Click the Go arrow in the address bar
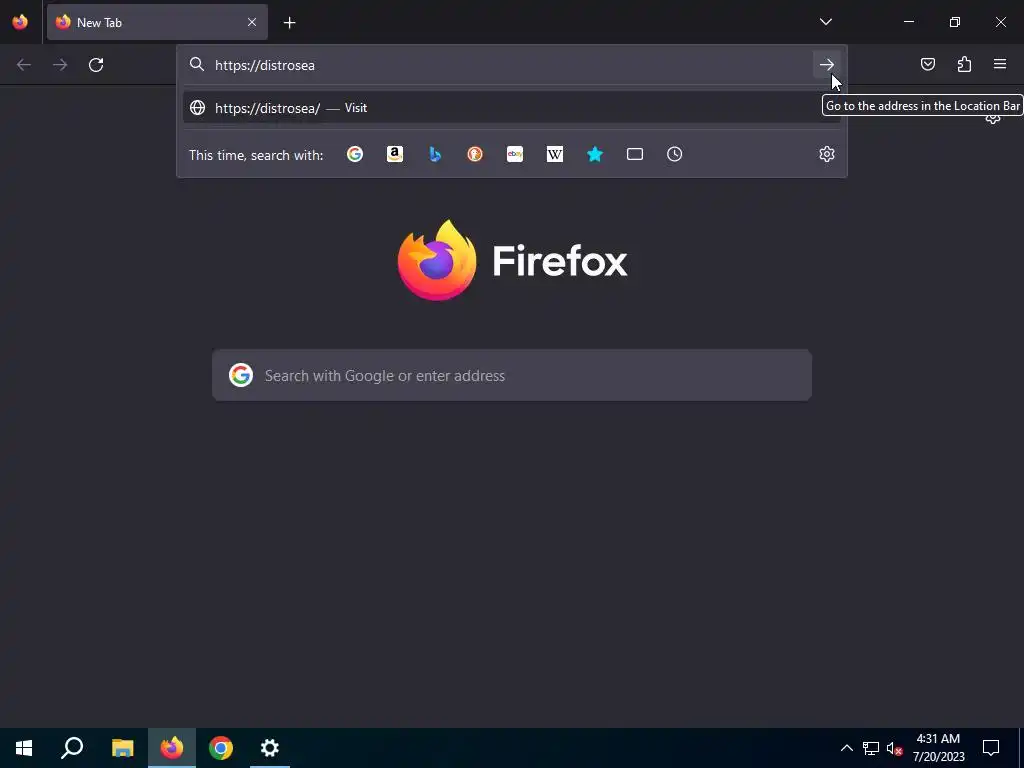Screen dimensions: 1024x768 click(x=826, y=65)
